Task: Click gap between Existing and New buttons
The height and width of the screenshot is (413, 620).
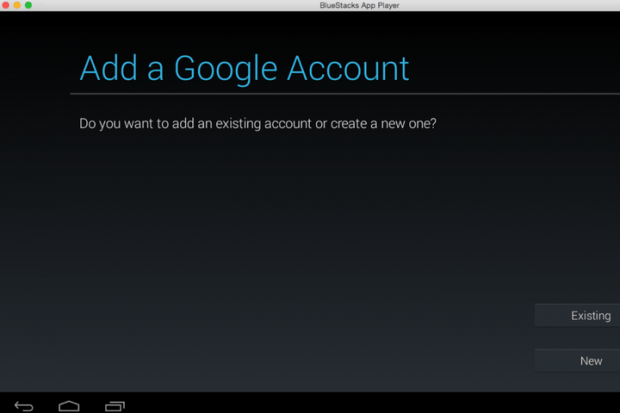Action: point(577,338)
